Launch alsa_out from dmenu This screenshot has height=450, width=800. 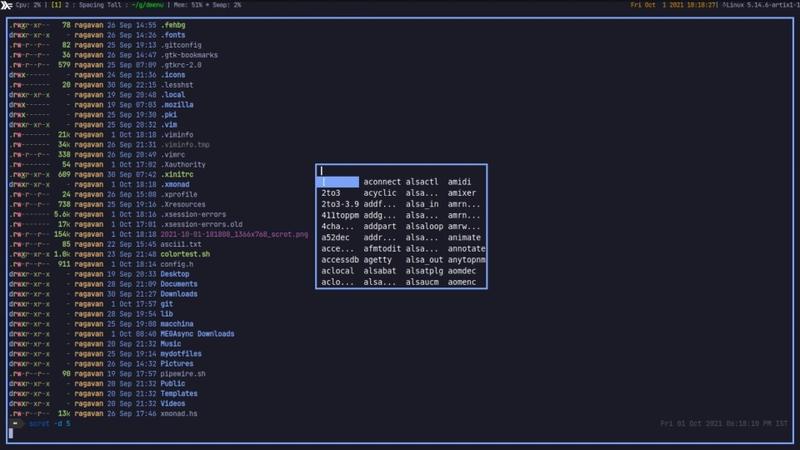coord(424,260)
